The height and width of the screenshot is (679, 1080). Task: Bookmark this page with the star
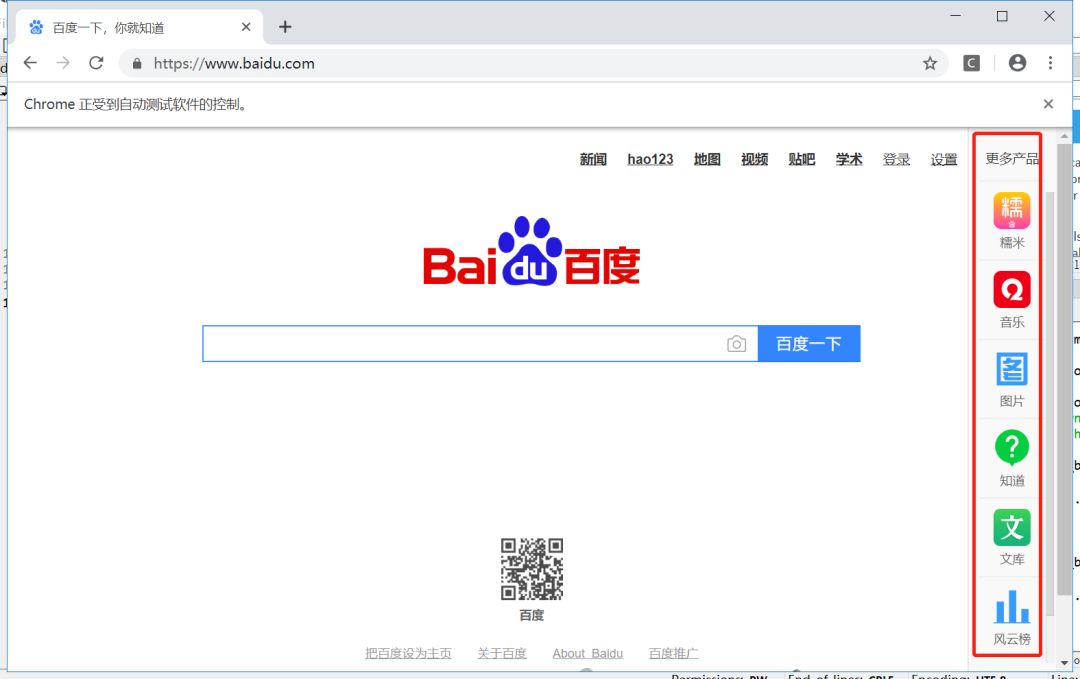(x=930, y=63)
